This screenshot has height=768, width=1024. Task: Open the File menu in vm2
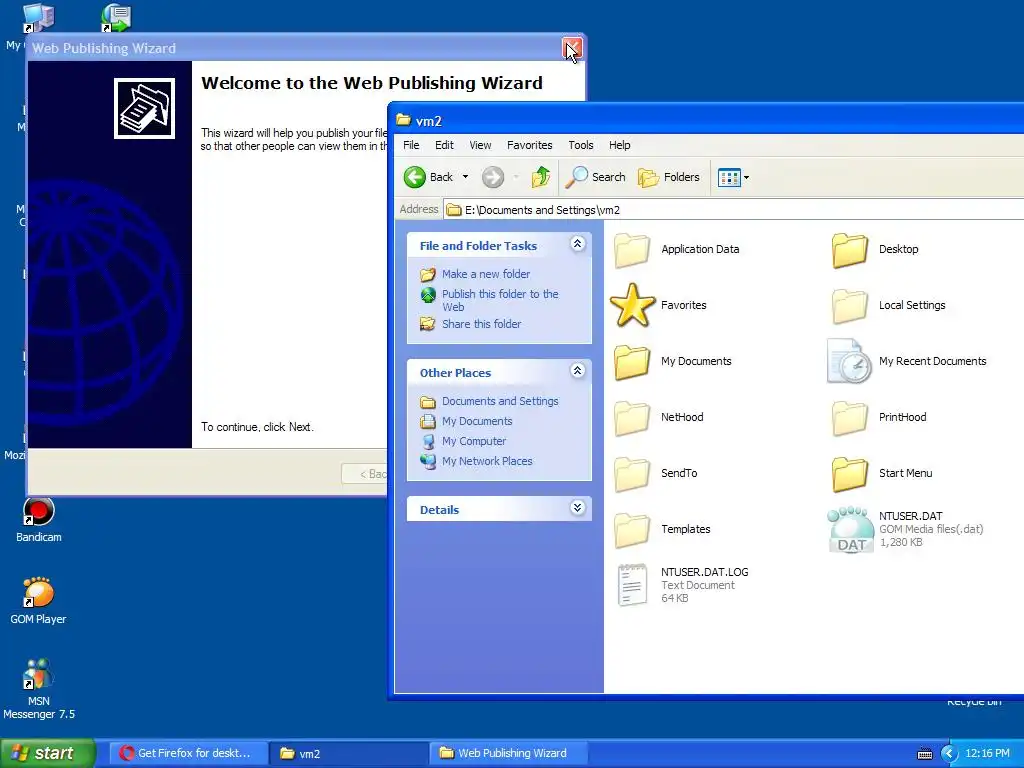[411, 145]
